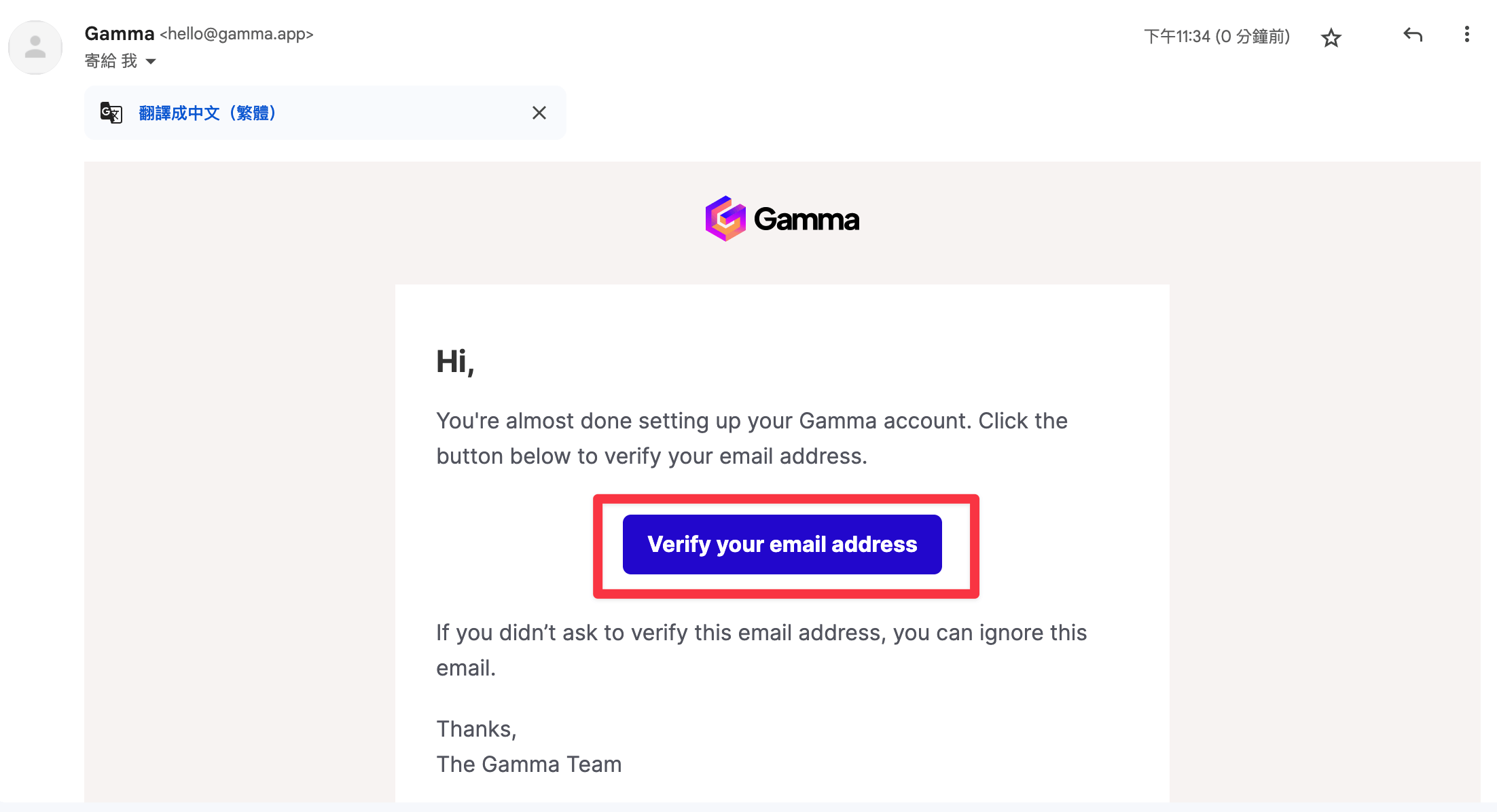
Task: Click "The Gamma Team" signature text
Action: tap(528, 764)
